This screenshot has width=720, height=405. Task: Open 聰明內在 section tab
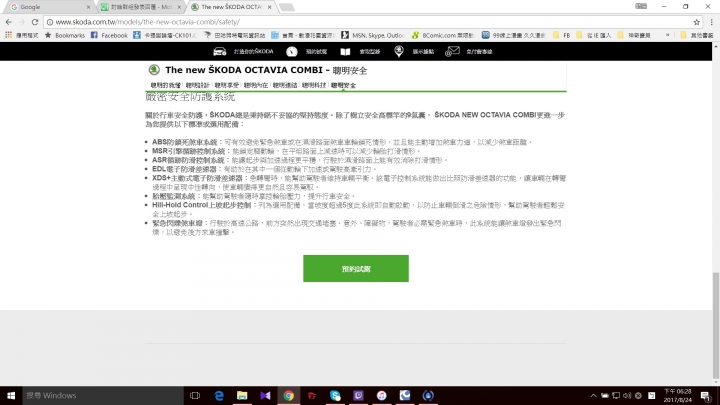coord(256,85)
